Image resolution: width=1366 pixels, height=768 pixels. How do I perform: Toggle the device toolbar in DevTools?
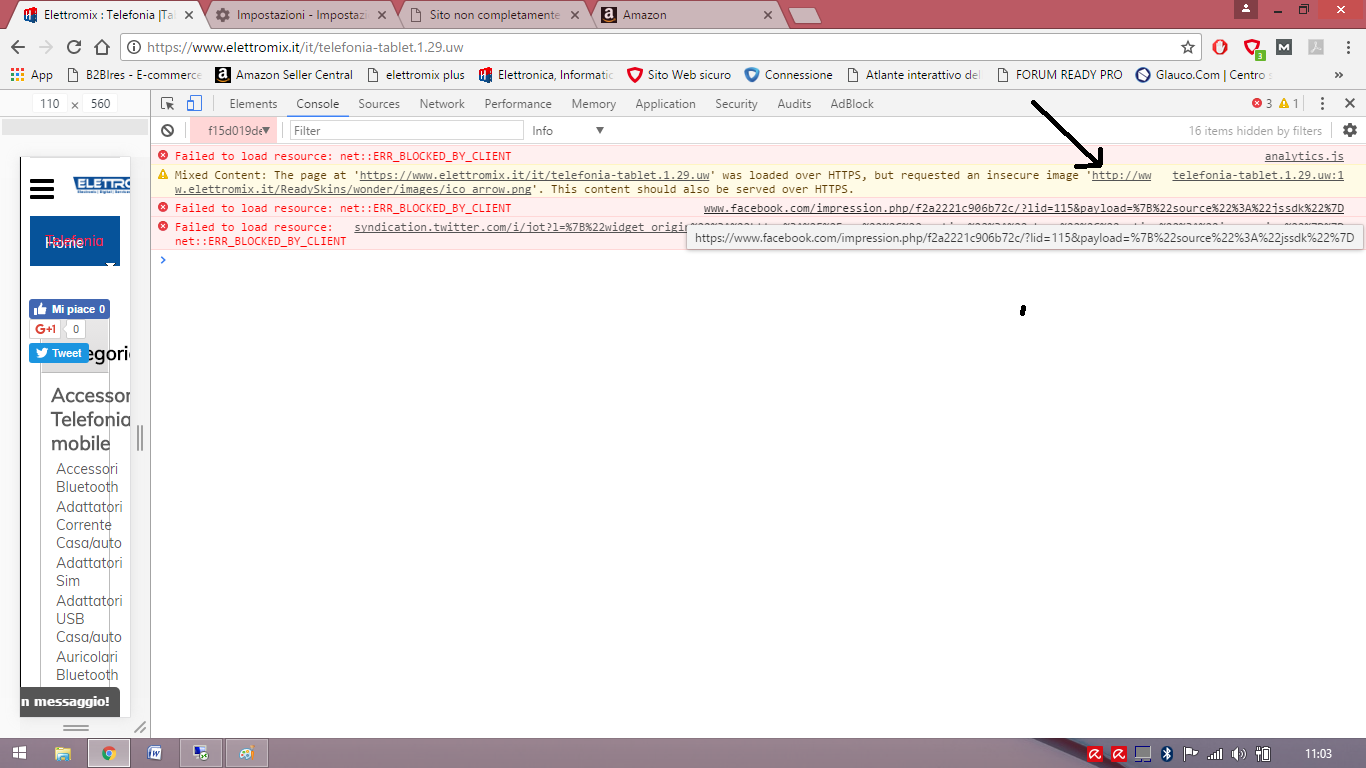point(194,104)
